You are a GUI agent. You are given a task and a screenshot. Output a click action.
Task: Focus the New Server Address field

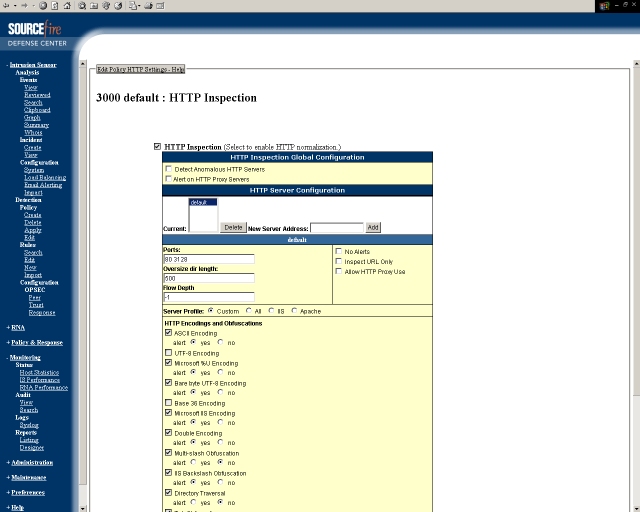pos(337,228)
